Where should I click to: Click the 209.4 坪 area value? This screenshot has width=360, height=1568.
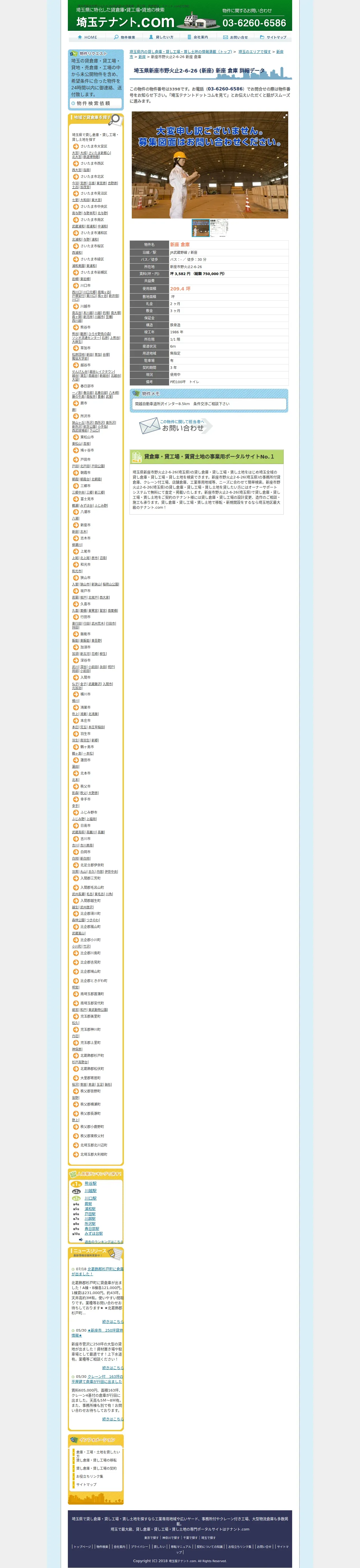tap(180, 289)
